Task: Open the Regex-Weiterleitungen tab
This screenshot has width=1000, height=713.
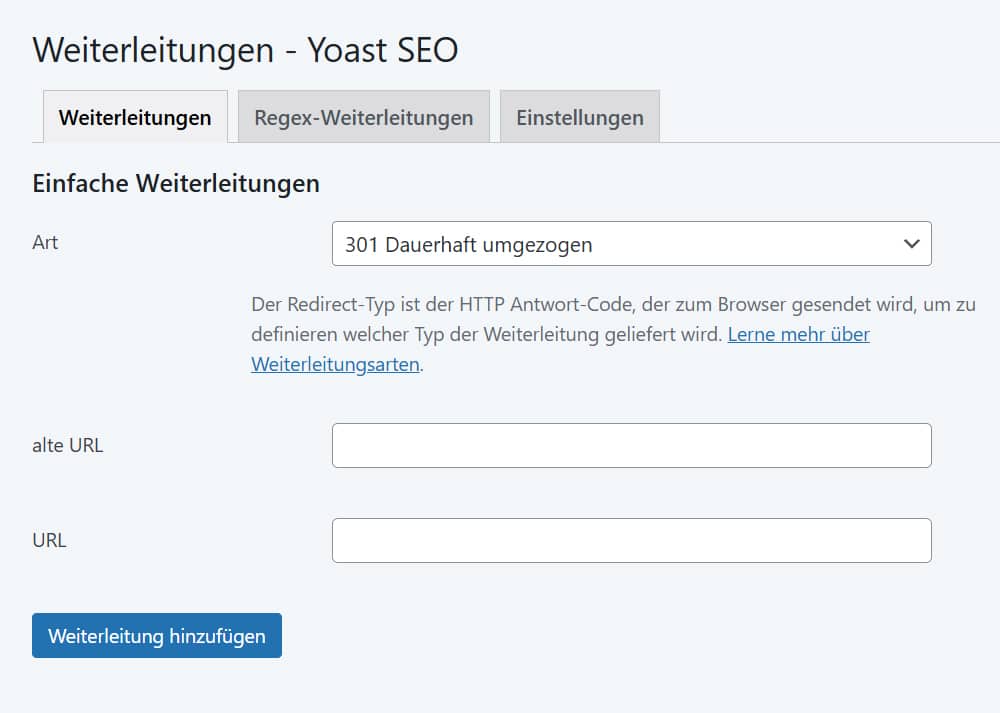Action: tap(364, 117)
